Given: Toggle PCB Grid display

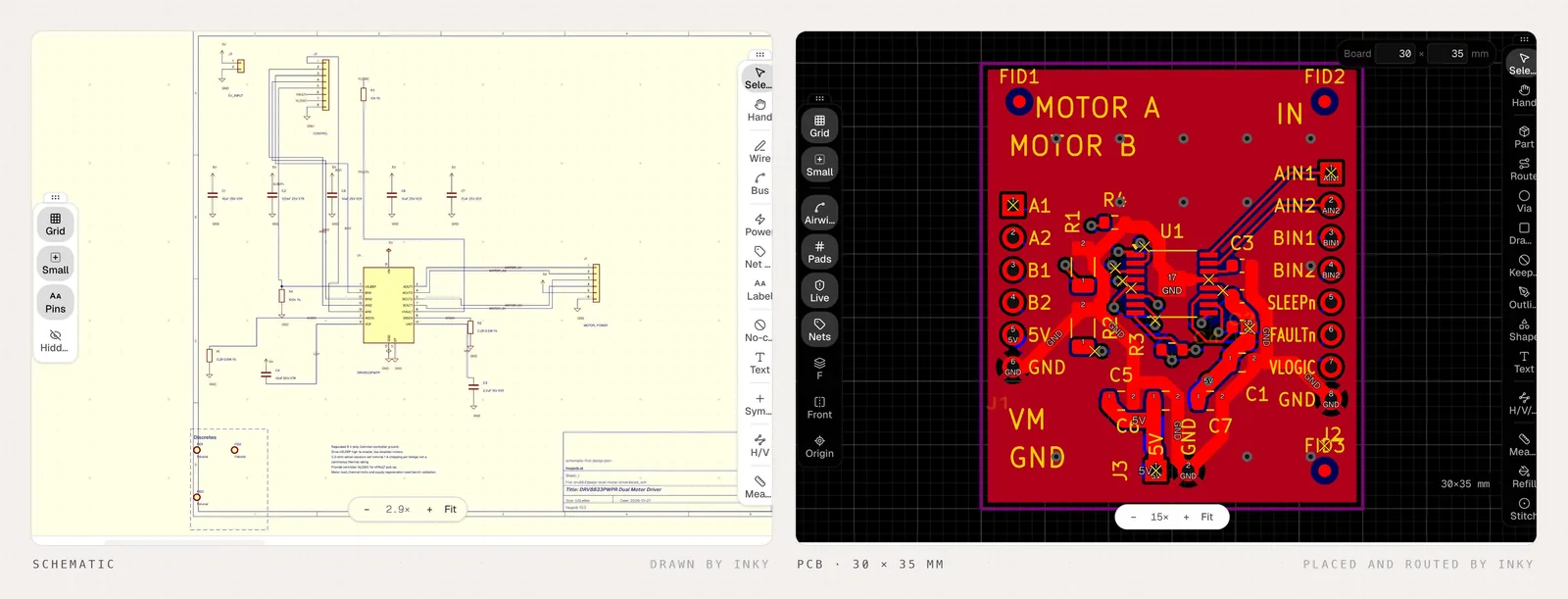Looking at the screenshot, I should click(x=819, y=126).
